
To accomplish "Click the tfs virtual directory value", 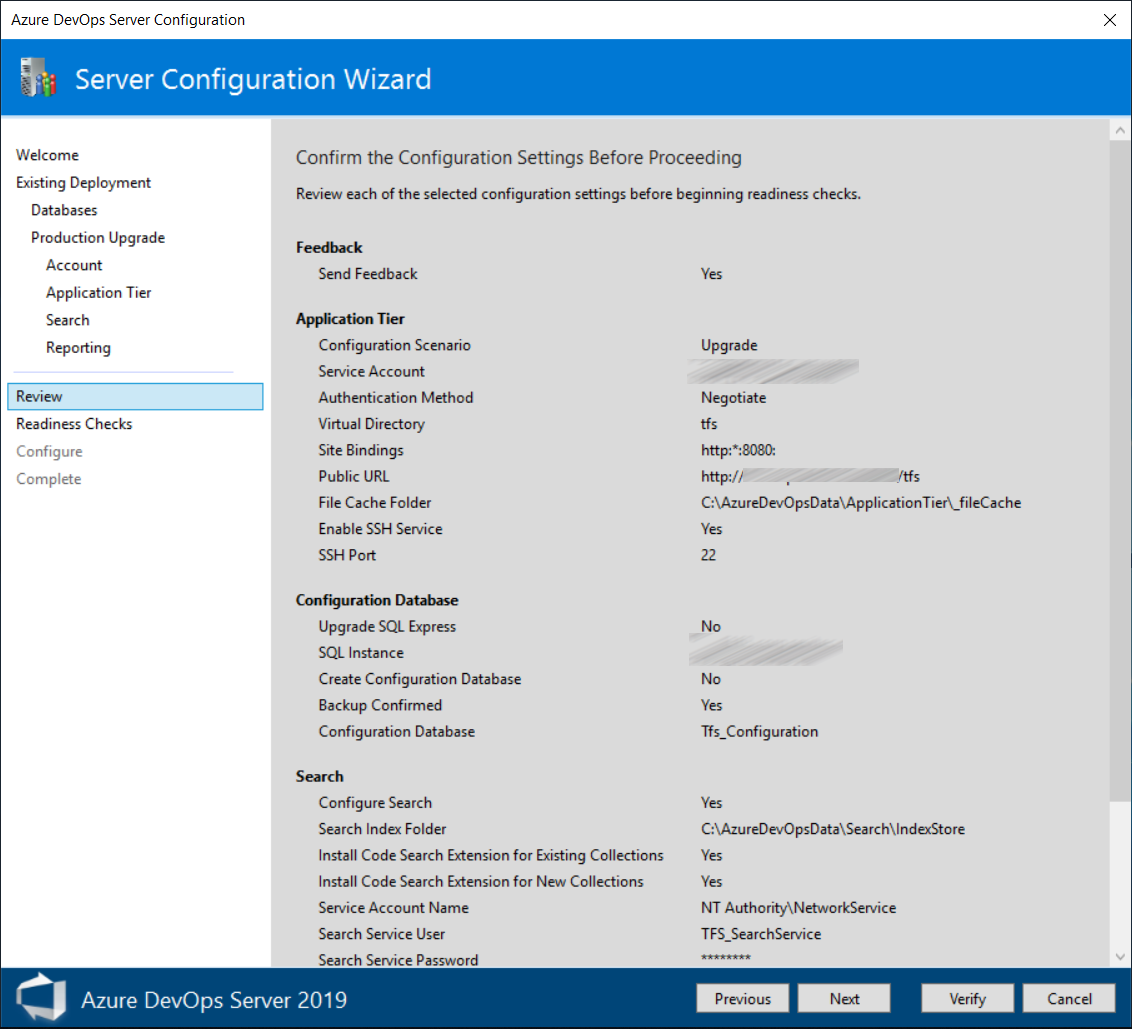I will coord(709,424).
